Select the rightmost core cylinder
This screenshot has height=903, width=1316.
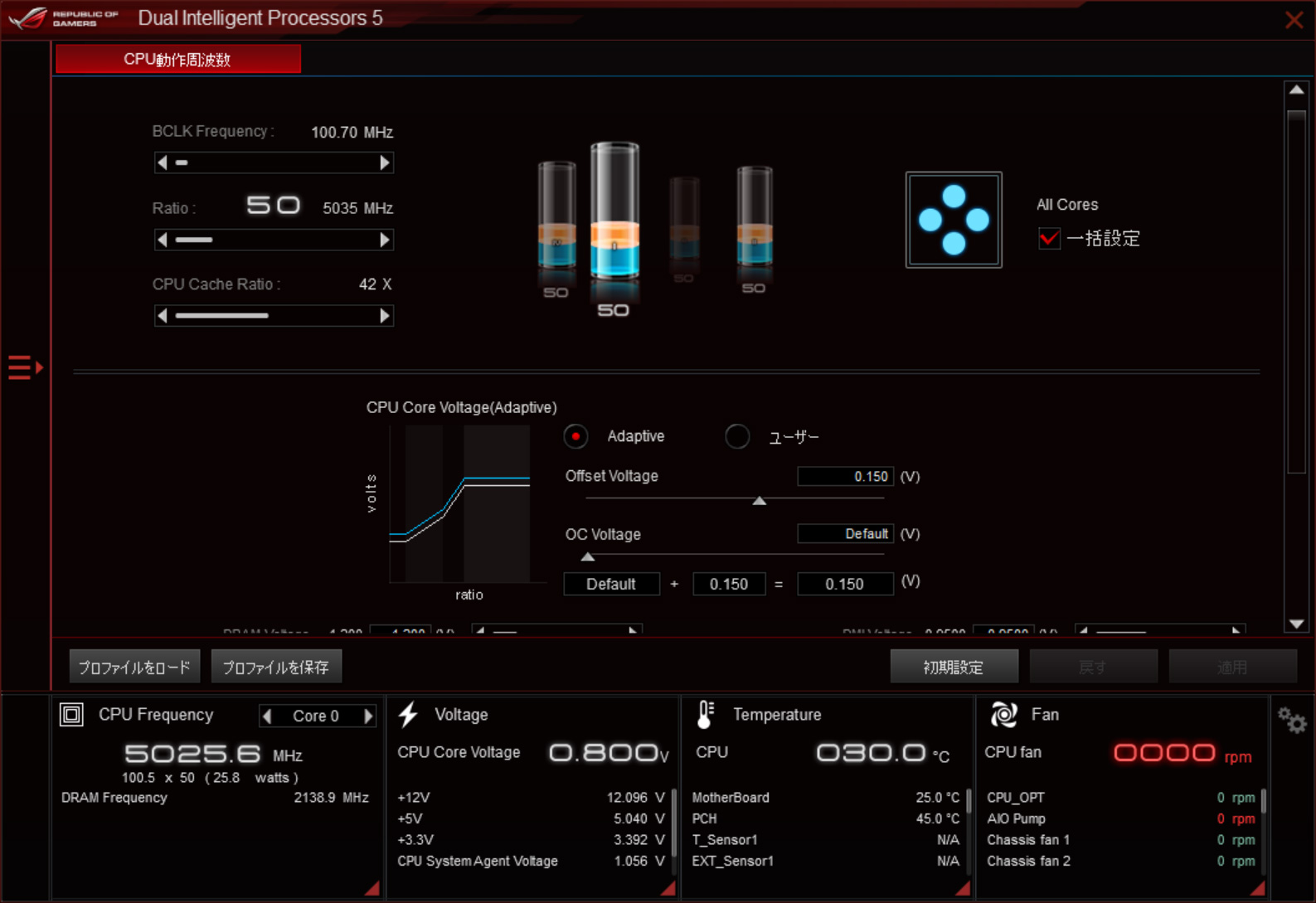point(755,216)
